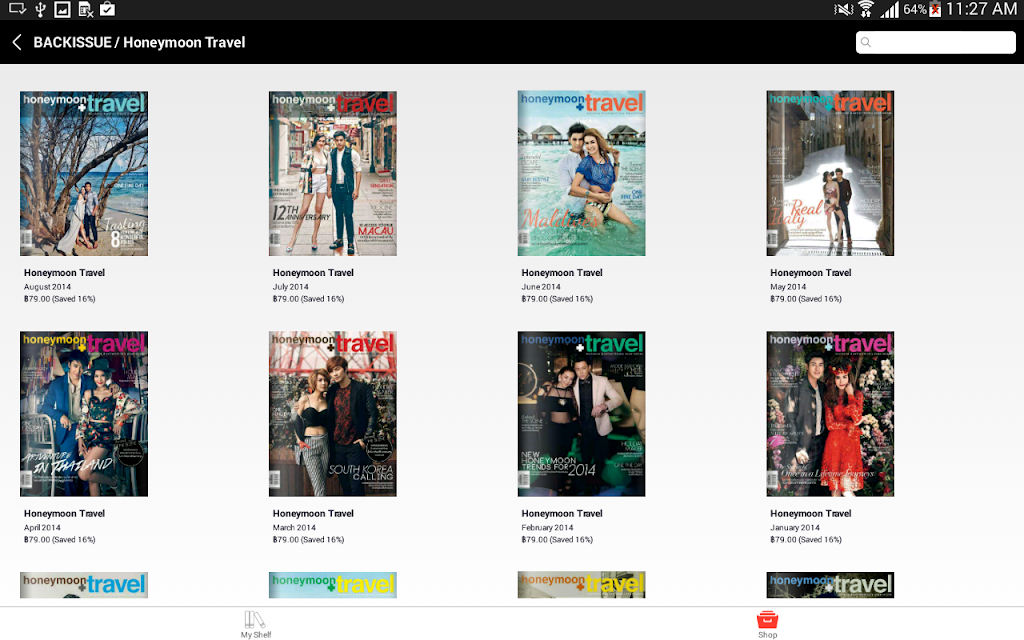Tap the muted sound icon in status bar
This screenshot has width=1024, height=640.
(x=843, y=9)
